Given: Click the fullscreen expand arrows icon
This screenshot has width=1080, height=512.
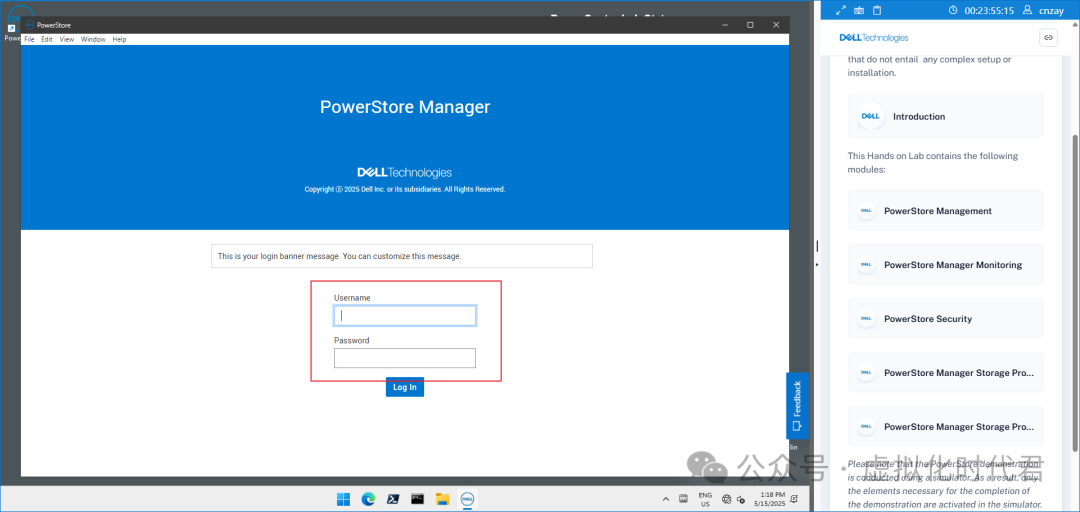Looking at the screenshot, I should click(840, 10).
